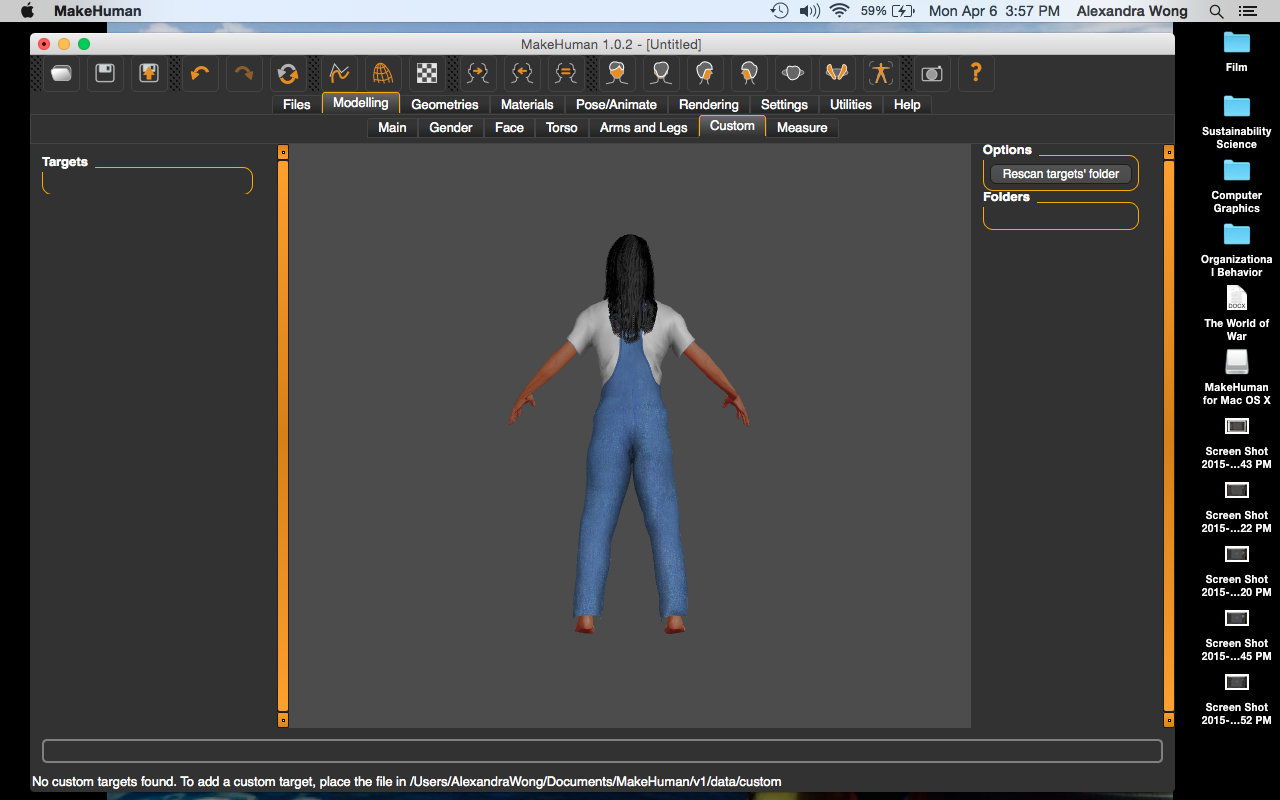The image size is (1280, 800).
Task: Click the orange circular-arrows Reset icon
Action: [x=288, y=73]
